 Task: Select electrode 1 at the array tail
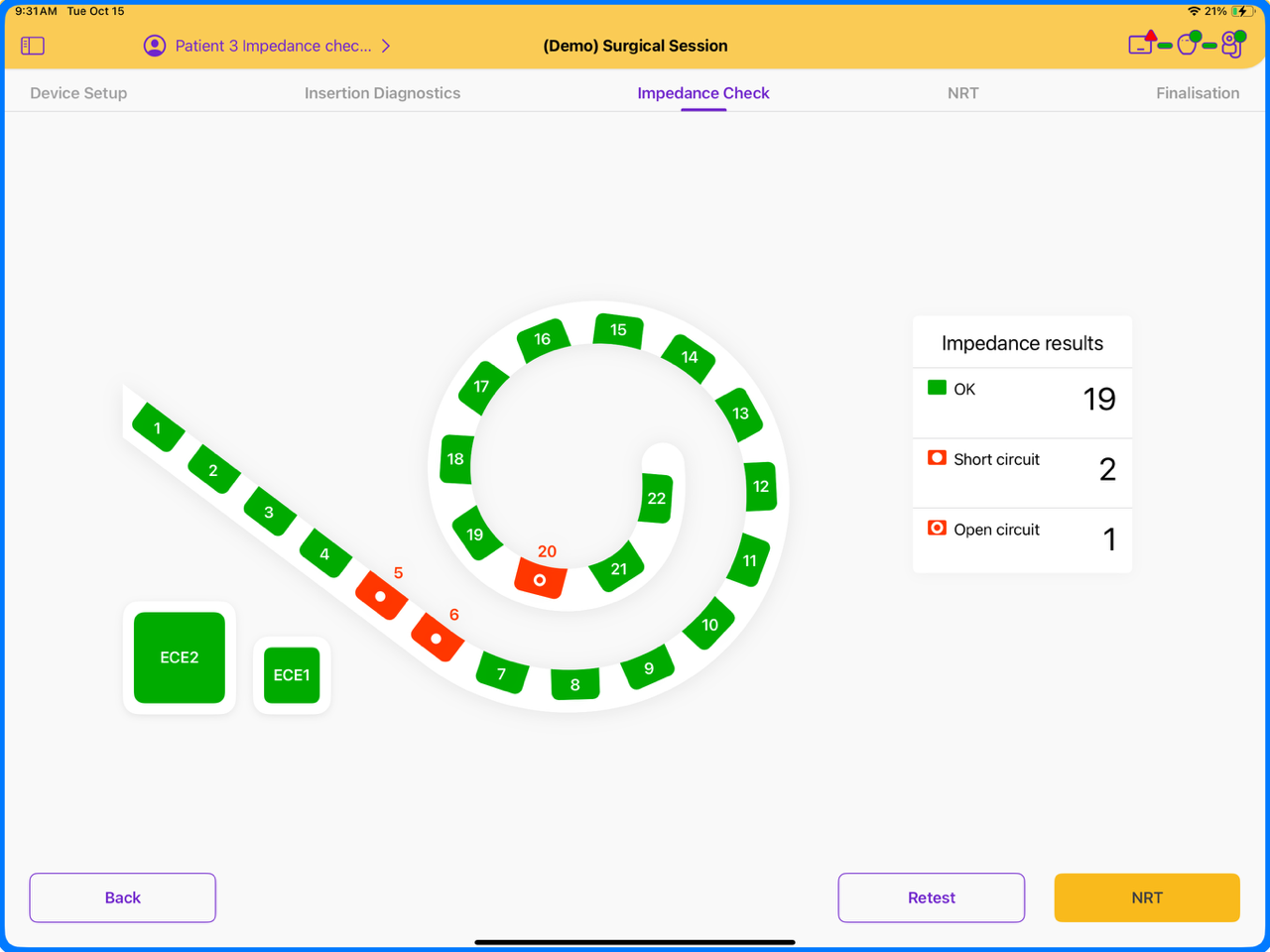point(156,428)
